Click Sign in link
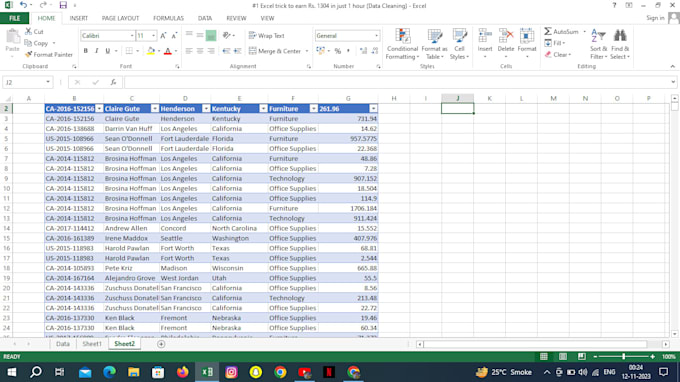The image size is (680, 382). click(655, 18)
